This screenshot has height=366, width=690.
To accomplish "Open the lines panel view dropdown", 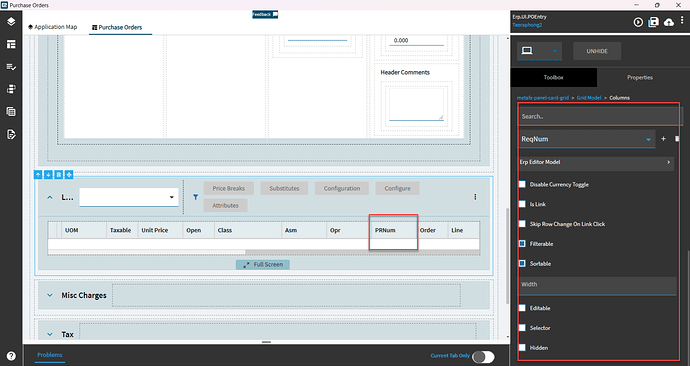I will 129,197.
